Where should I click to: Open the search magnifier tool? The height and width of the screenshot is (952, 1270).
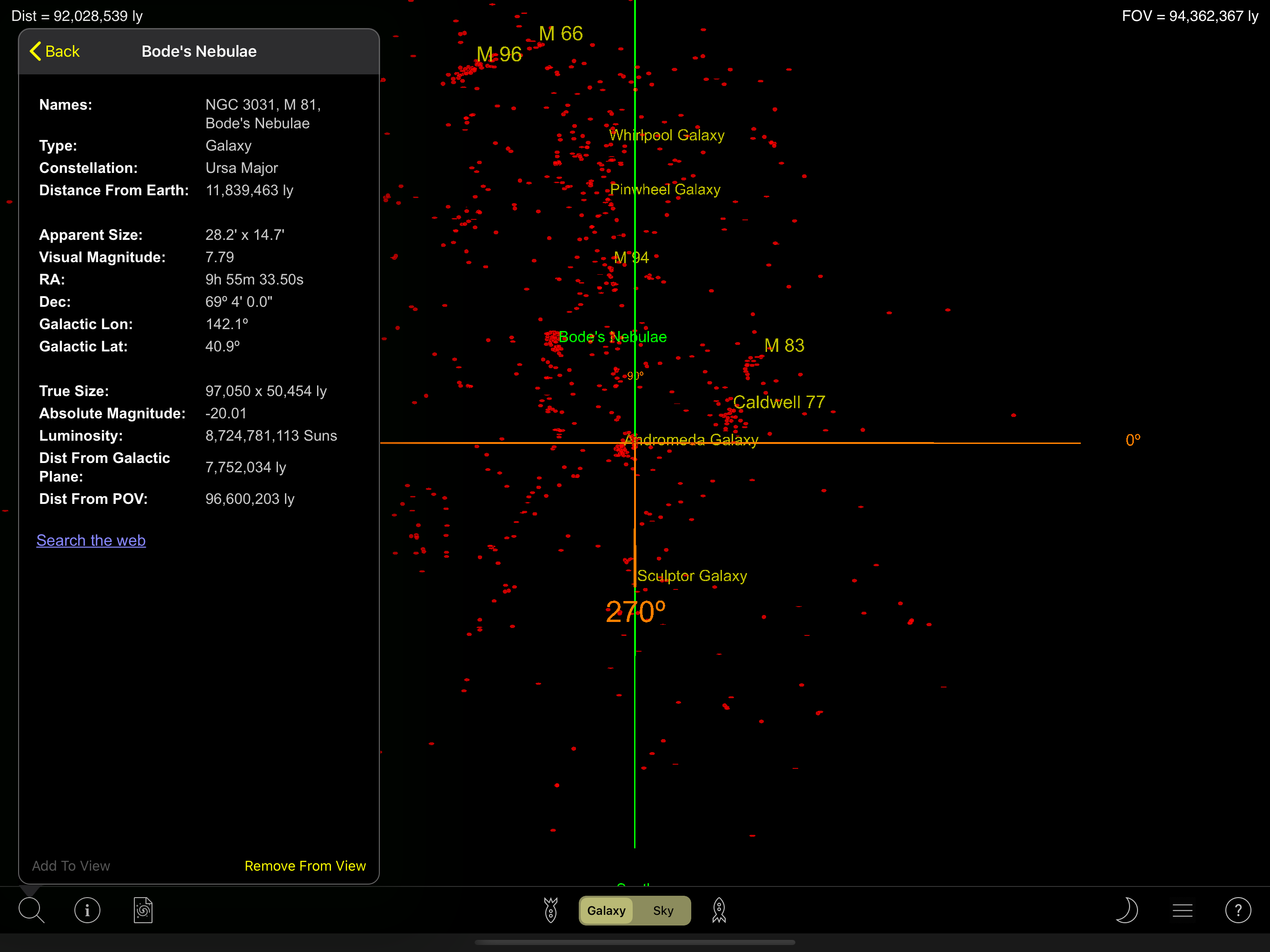(31, 910)
